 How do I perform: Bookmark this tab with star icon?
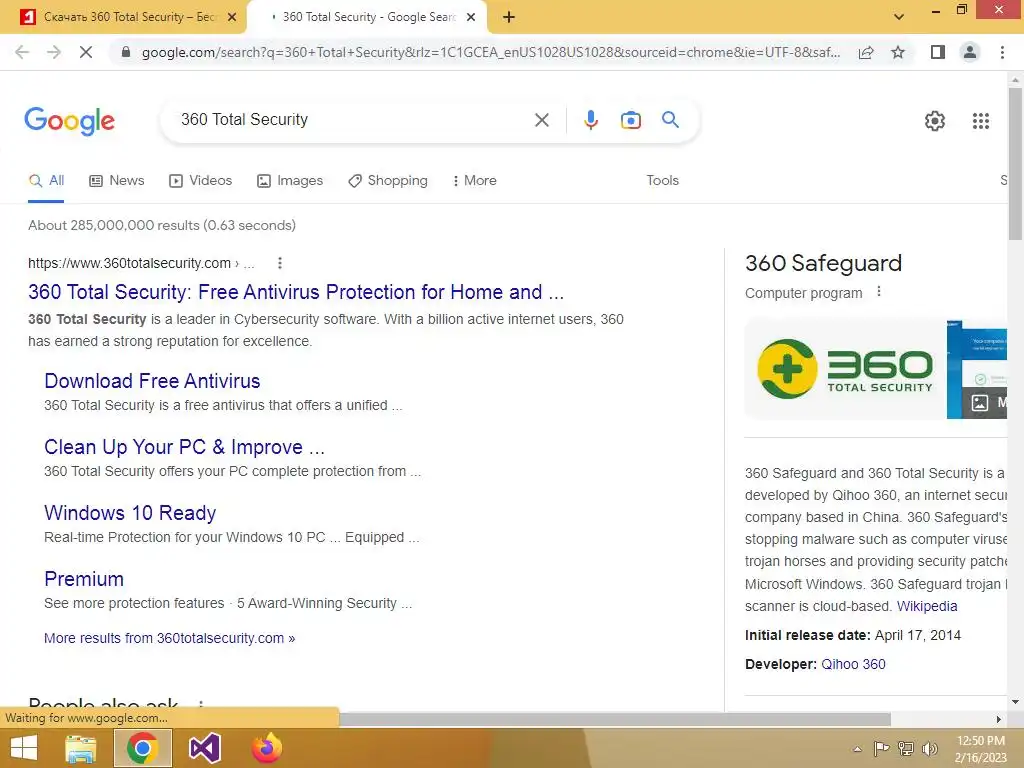click(898, 52)
